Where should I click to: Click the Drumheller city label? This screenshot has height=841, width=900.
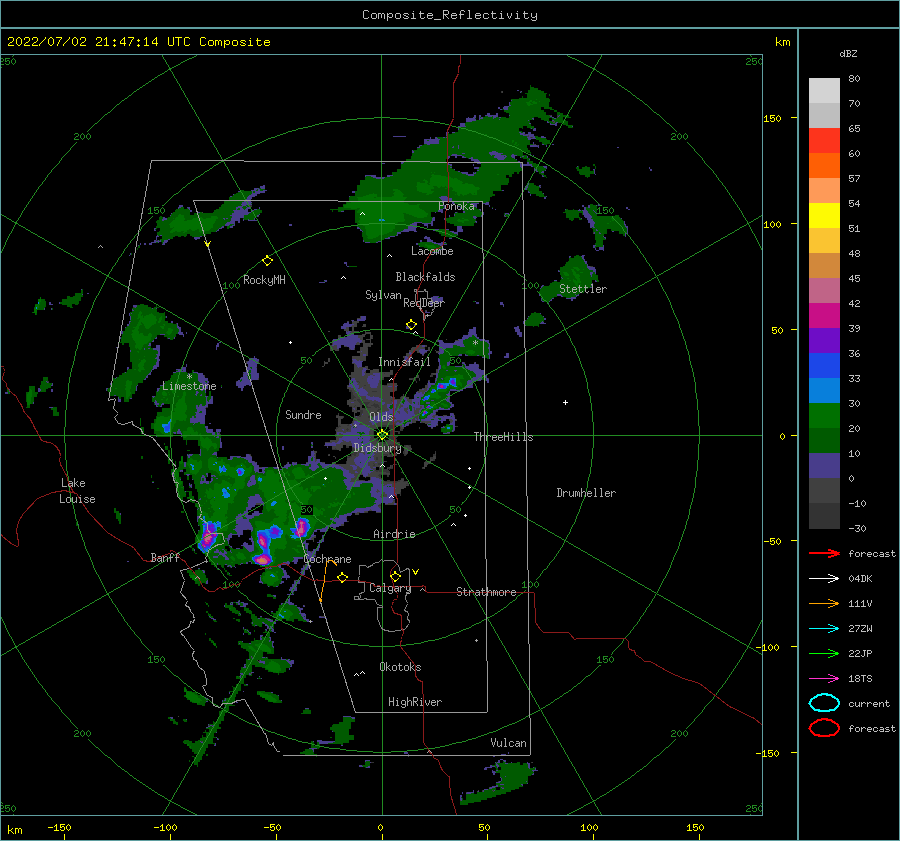click(586, 493)
